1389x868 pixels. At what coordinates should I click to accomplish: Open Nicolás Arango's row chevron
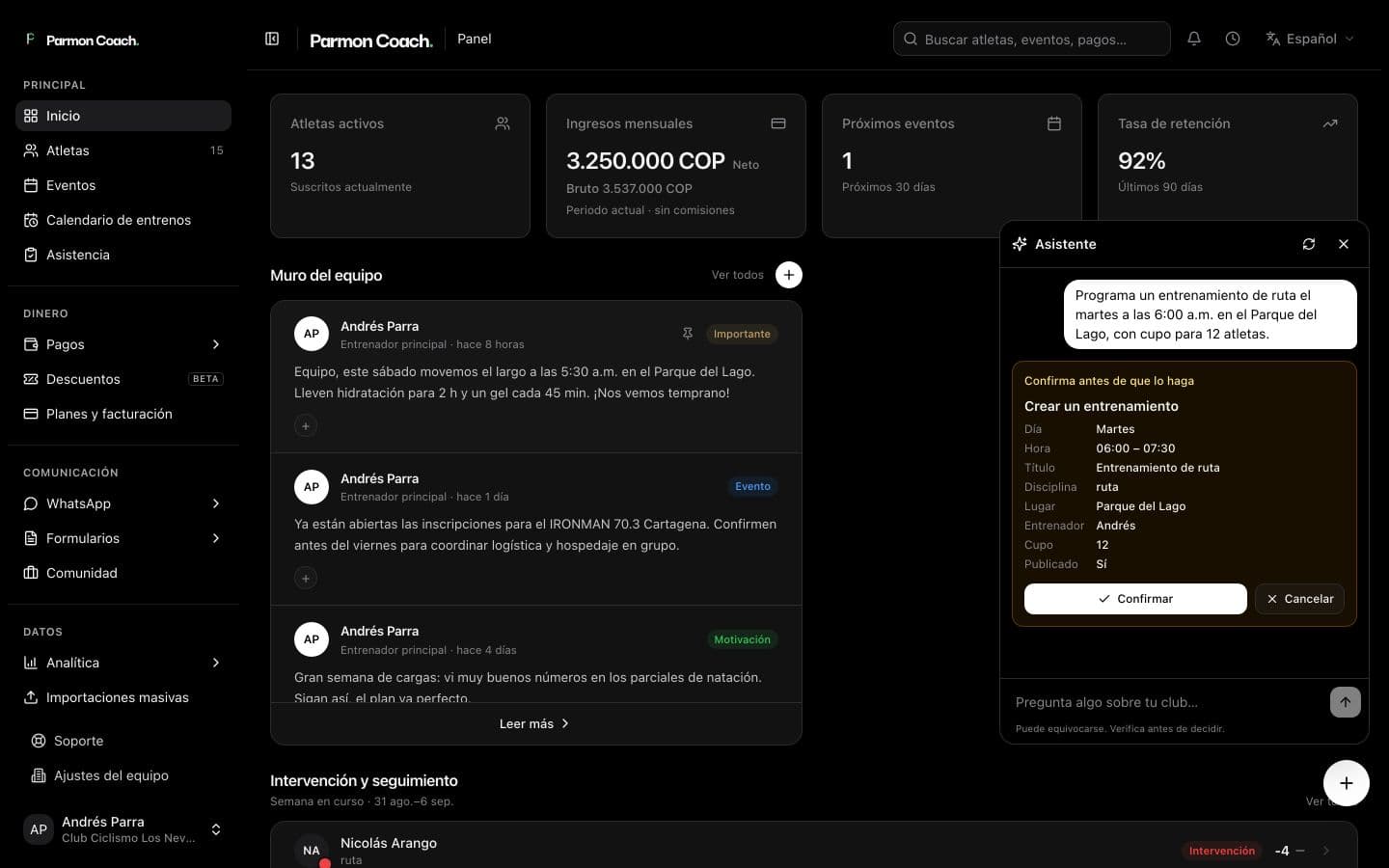[1326, 851]
